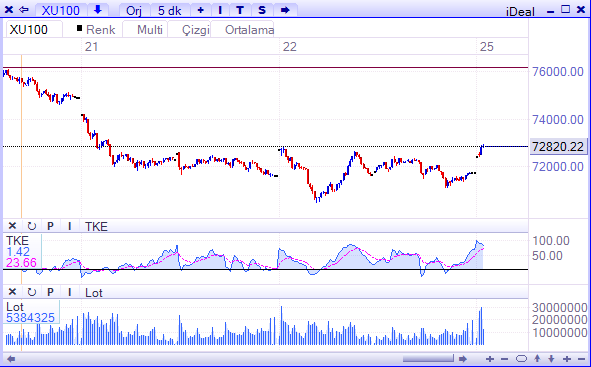Image resolution: width=591 pixels, height=367 pixels.
Task: Click the TKE value 23.66
Action: tap(21, 262)
